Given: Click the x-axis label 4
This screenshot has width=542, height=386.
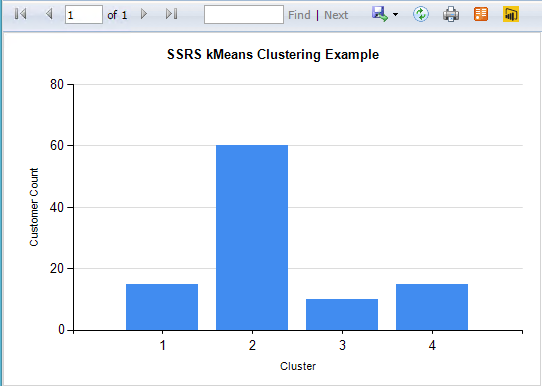Looking at the screenshot, I should click(x=432, y=345).
